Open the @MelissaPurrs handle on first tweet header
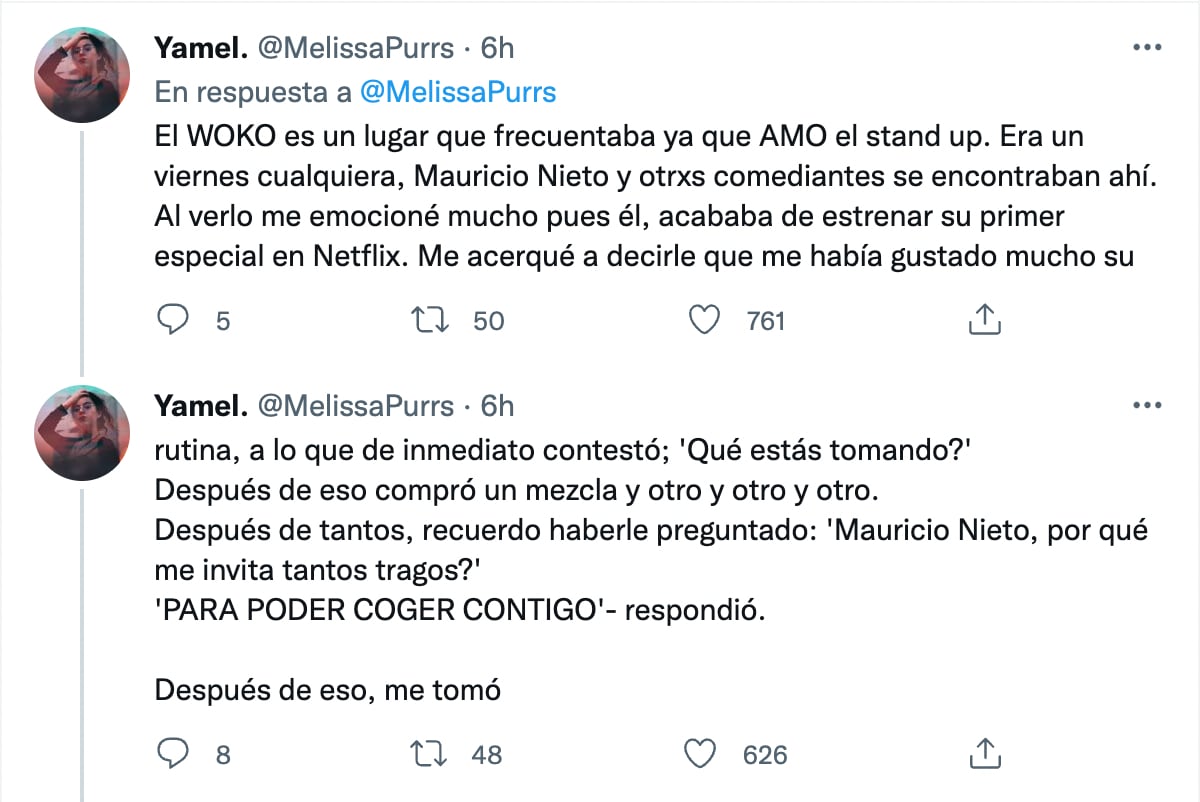Image resolution: width=1200 pixels, height=802 pixels. (x=357, y=47)
